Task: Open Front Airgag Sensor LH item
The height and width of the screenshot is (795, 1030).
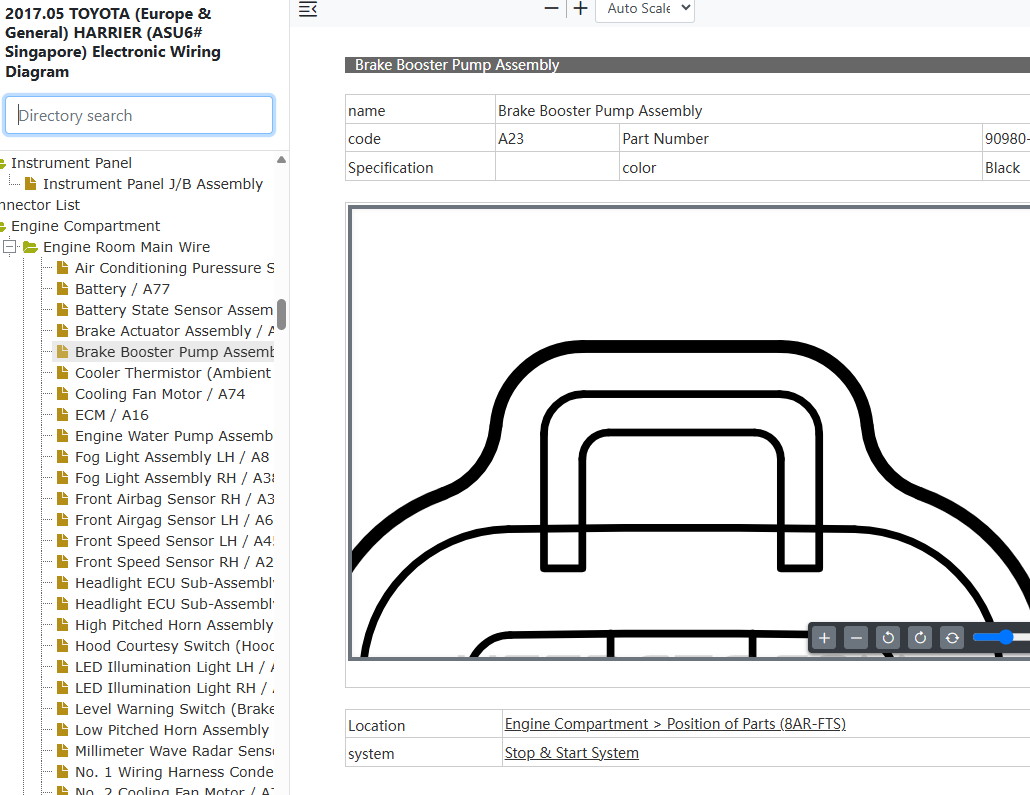Action: click(x=174, y=520)
